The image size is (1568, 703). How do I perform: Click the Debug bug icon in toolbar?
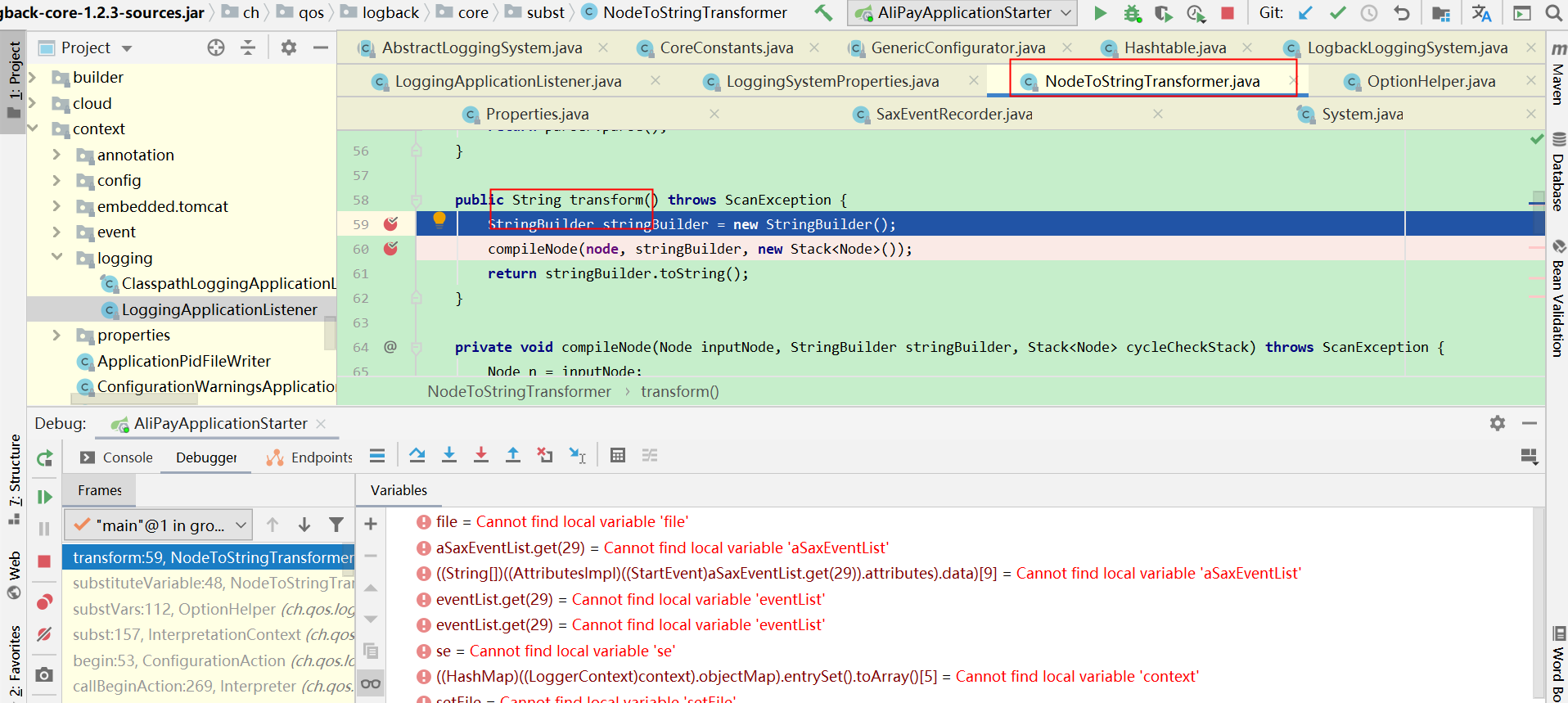[x=1133, y=13]
